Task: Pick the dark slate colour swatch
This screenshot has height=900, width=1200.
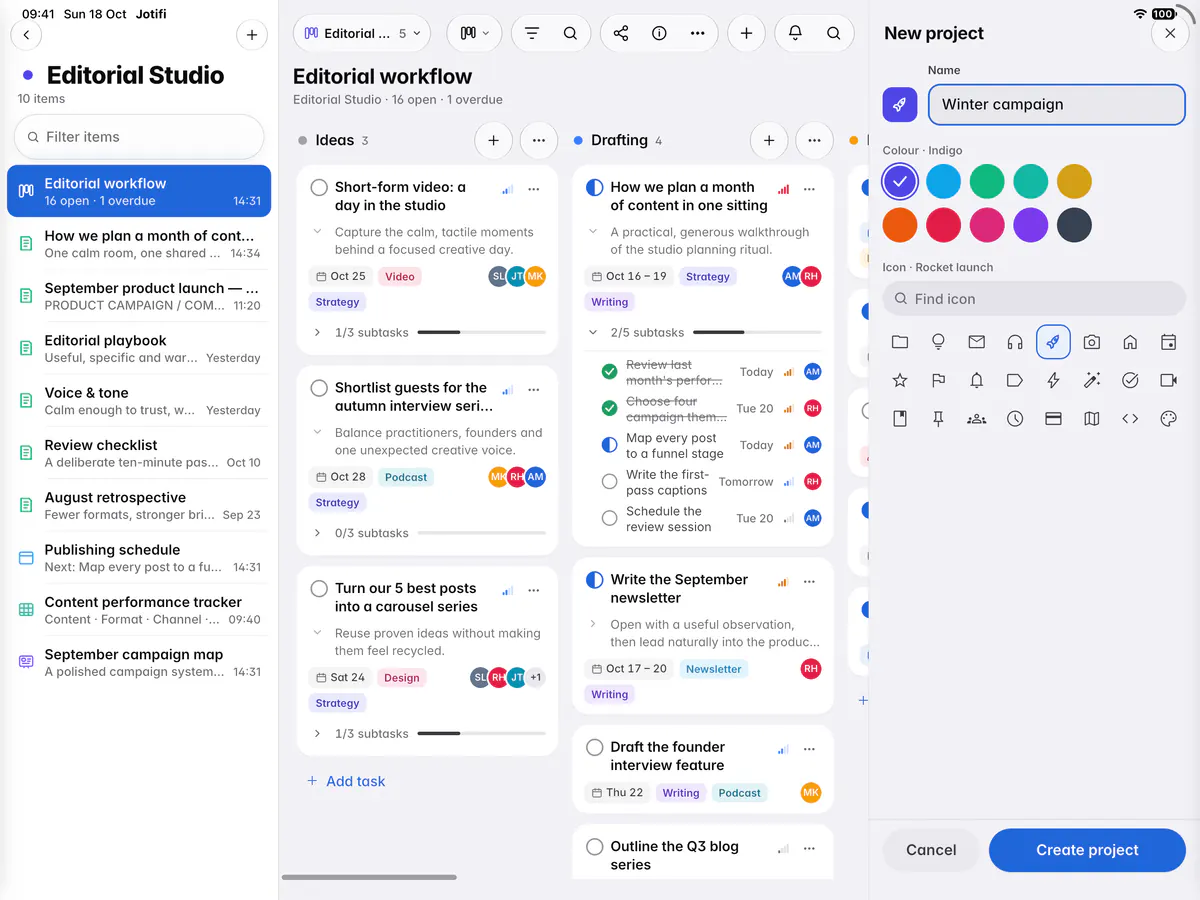Action: pyautogui.click(x=1074, y=225)
